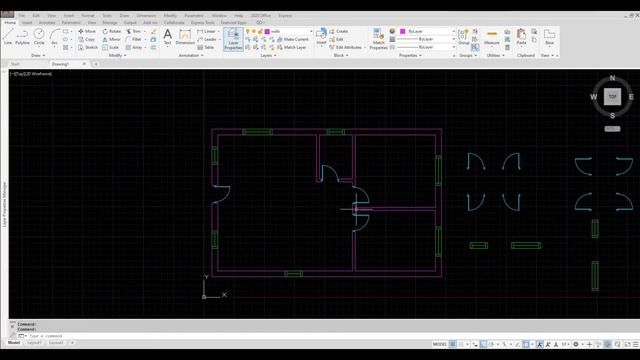The height and width of the screenshot is (360, 640).
Task: Click Match Layer button
Action: coord(292,47)
